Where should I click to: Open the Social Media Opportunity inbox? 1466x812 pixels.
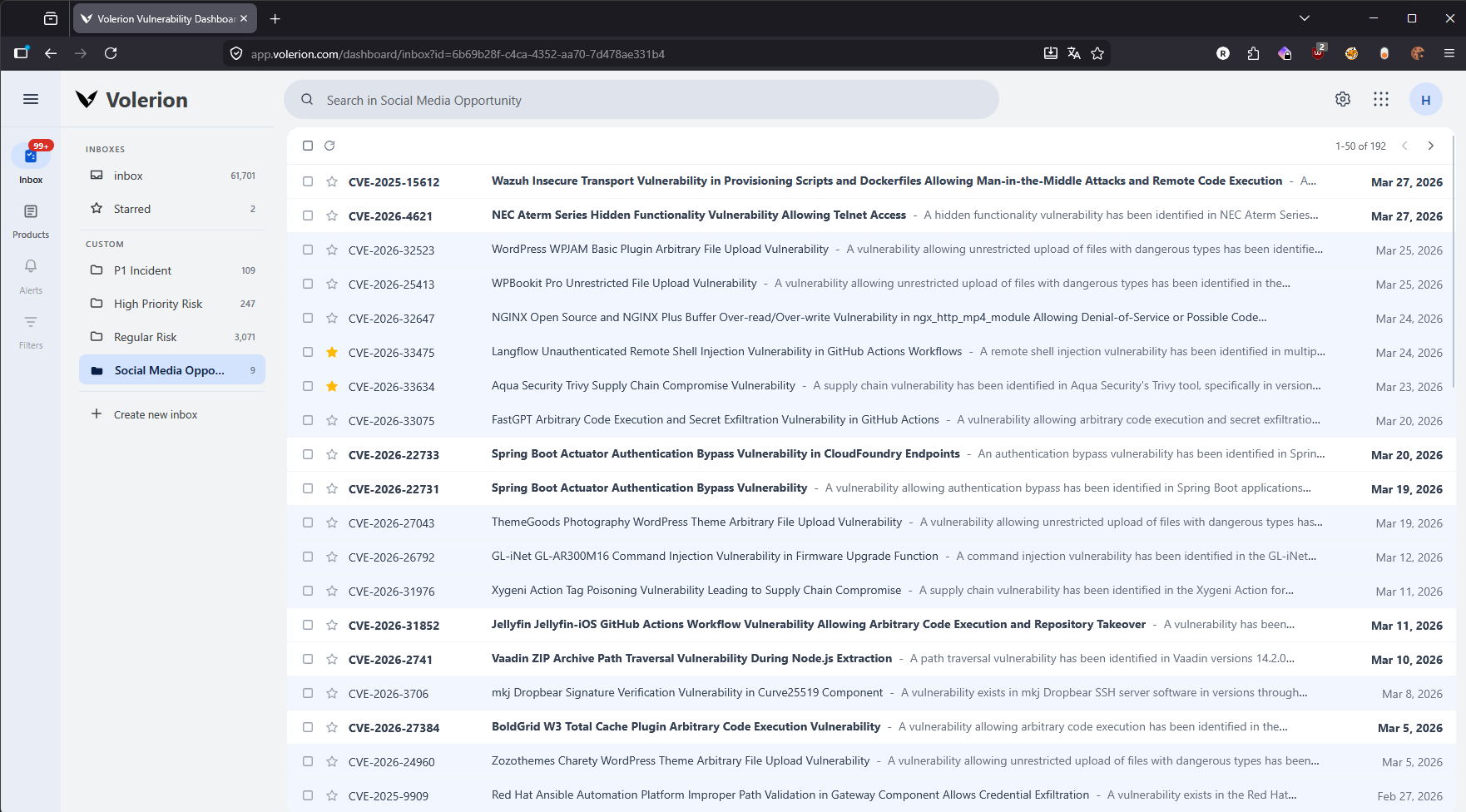169,369
